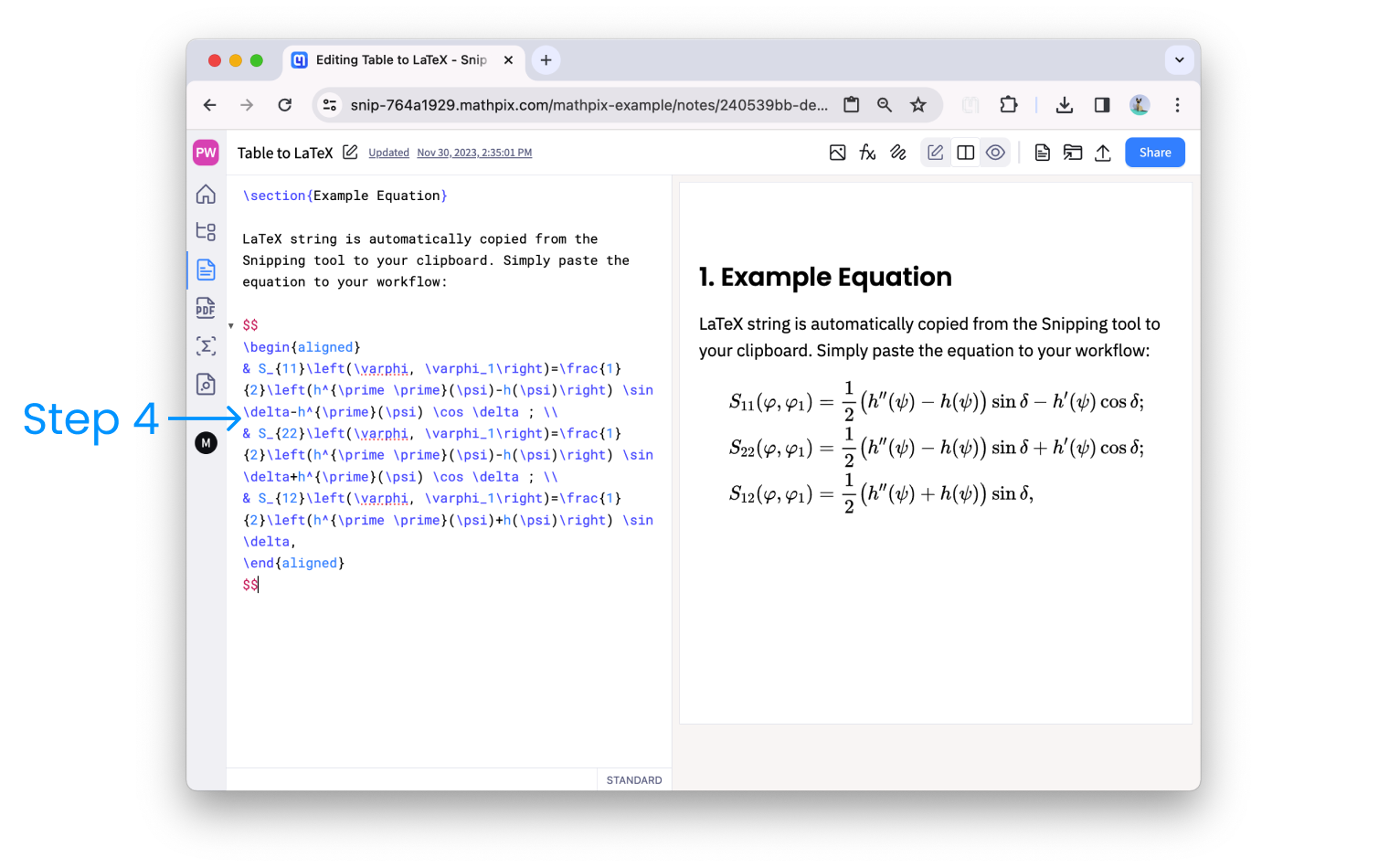Screen dimensions: 1389x868
Task: Open the export document icon
Action: [1042, 152]
